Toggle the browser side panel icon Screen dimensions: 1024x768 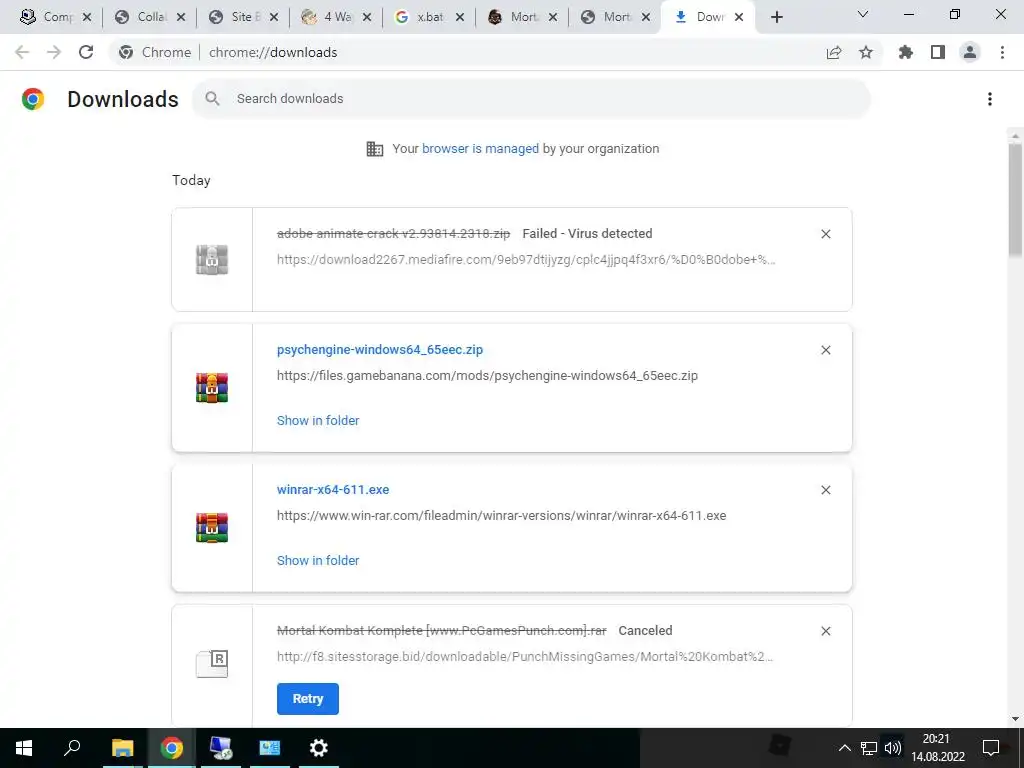(x=938, y=52)
